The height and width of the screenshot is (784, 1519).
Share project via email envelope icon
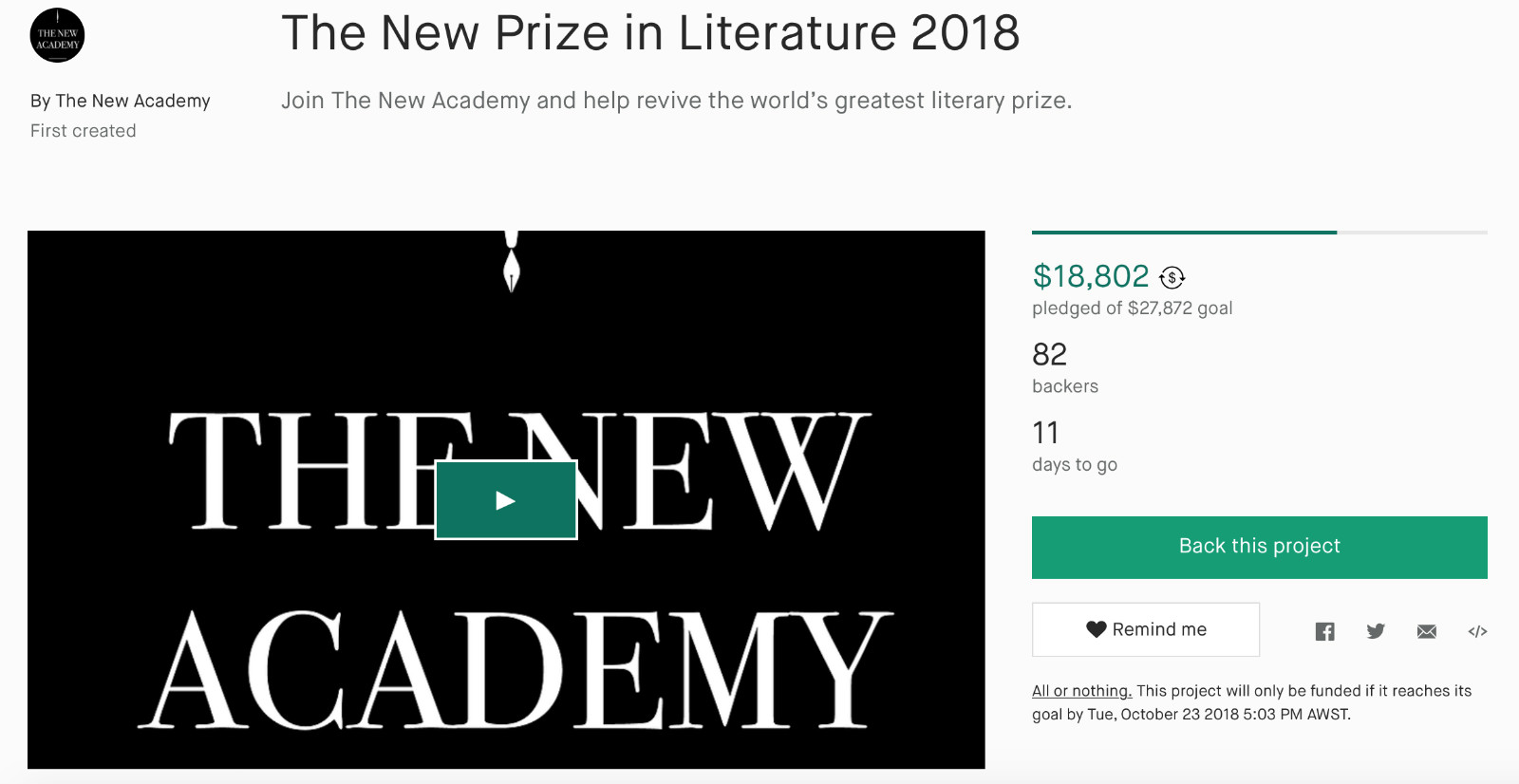(1426, 631)
